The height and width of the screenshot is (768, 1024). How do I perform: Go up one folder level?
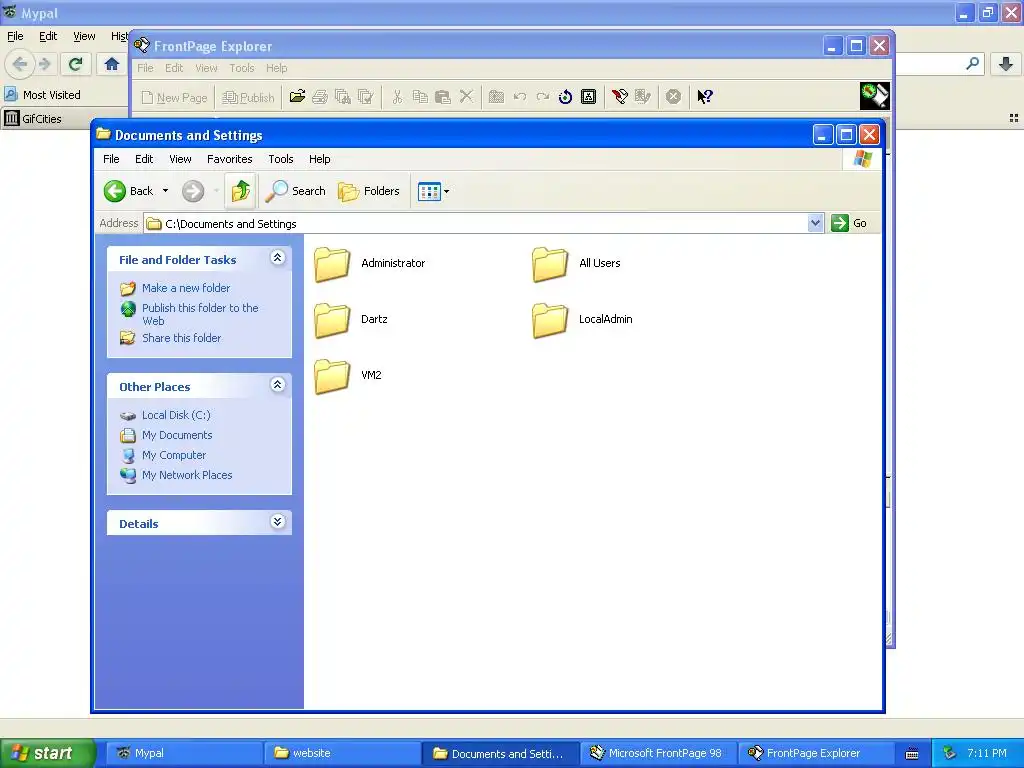[240, 191]
